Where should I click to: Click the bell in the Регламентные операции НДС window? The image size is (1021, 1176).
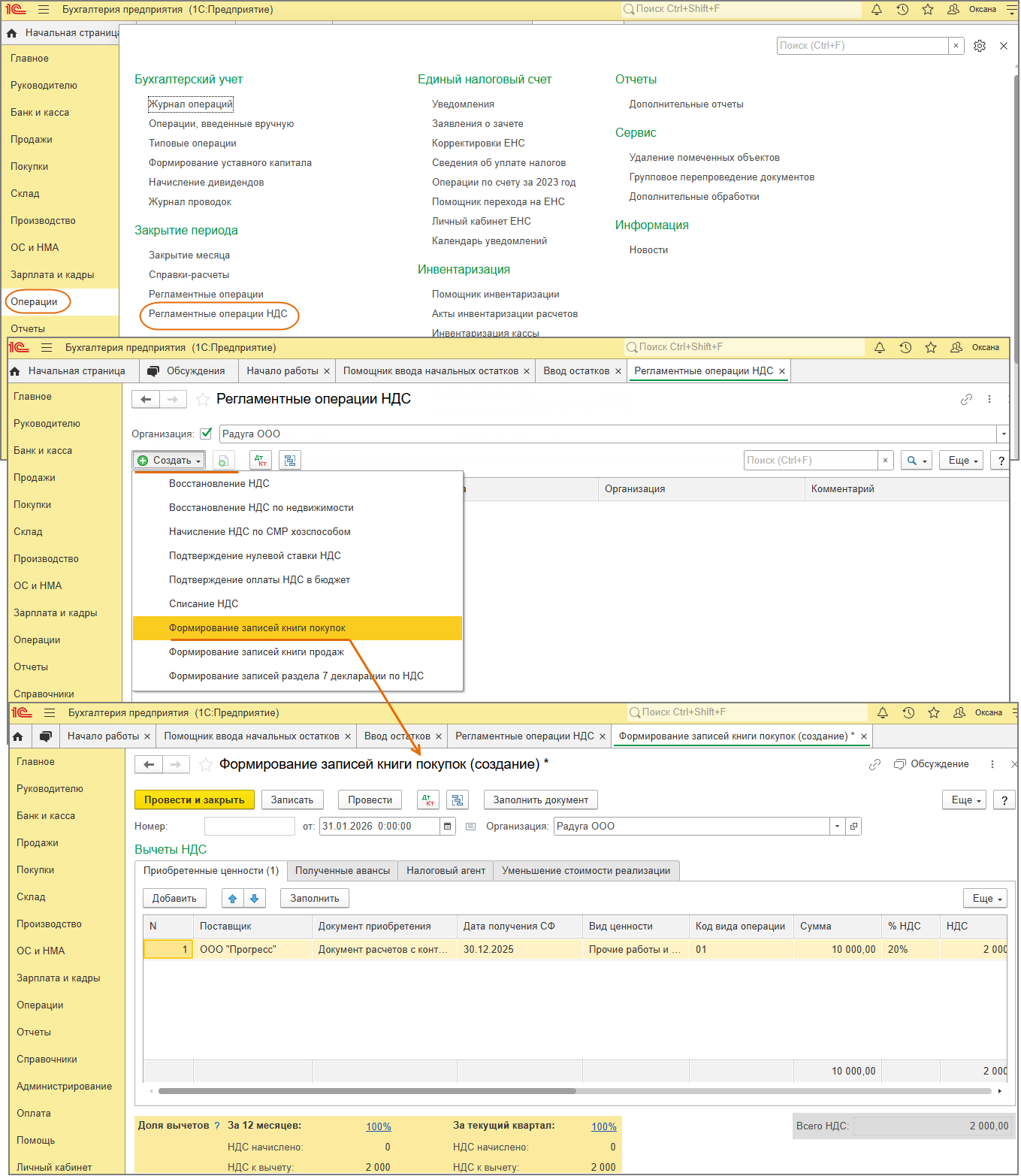click(x=880, y=348)
